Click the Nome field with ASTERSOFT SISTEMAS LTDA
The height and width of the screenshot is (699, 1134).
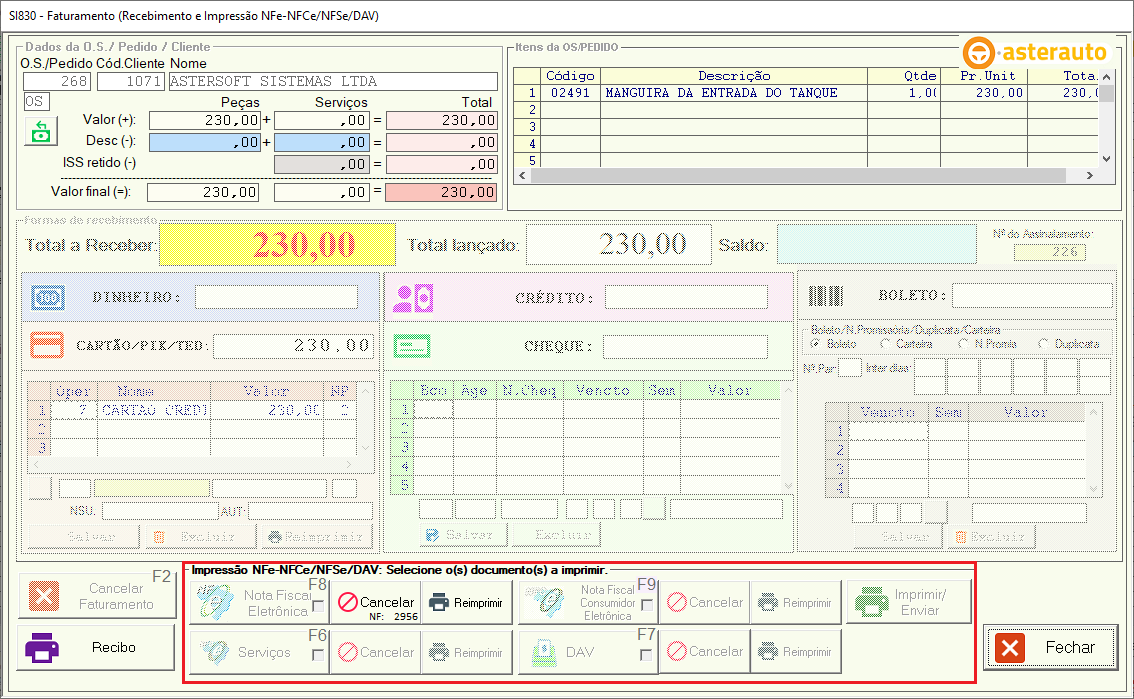[333, 82]
